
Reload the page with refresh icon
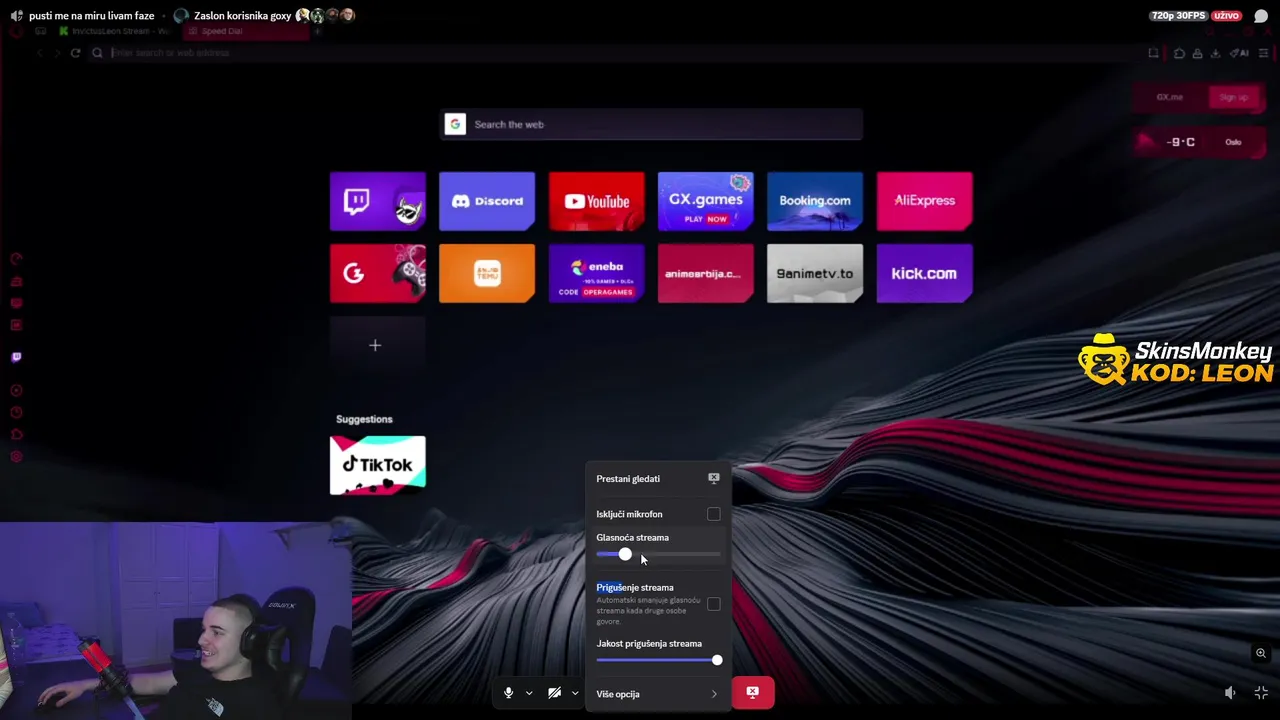click(x=75, y=52)
